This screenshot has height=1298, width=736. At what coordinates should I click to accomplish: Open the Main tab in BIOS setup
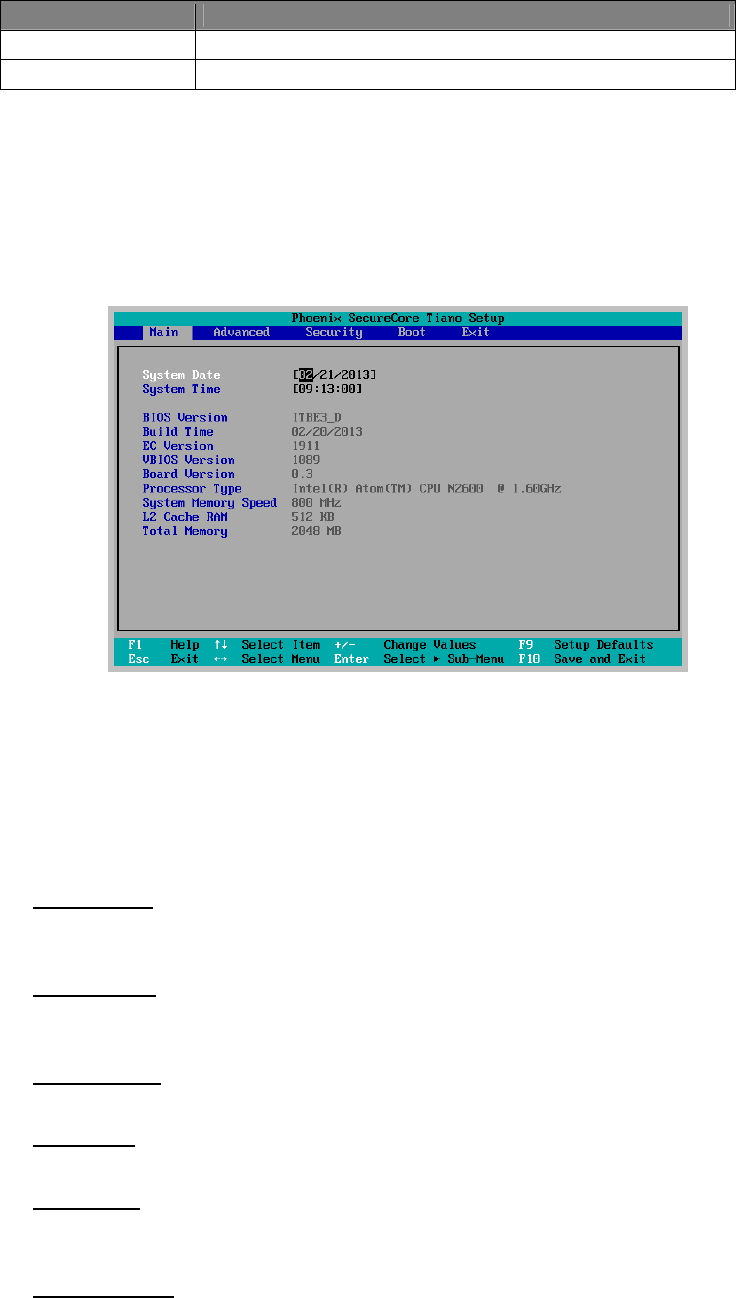tap(164, 332)
